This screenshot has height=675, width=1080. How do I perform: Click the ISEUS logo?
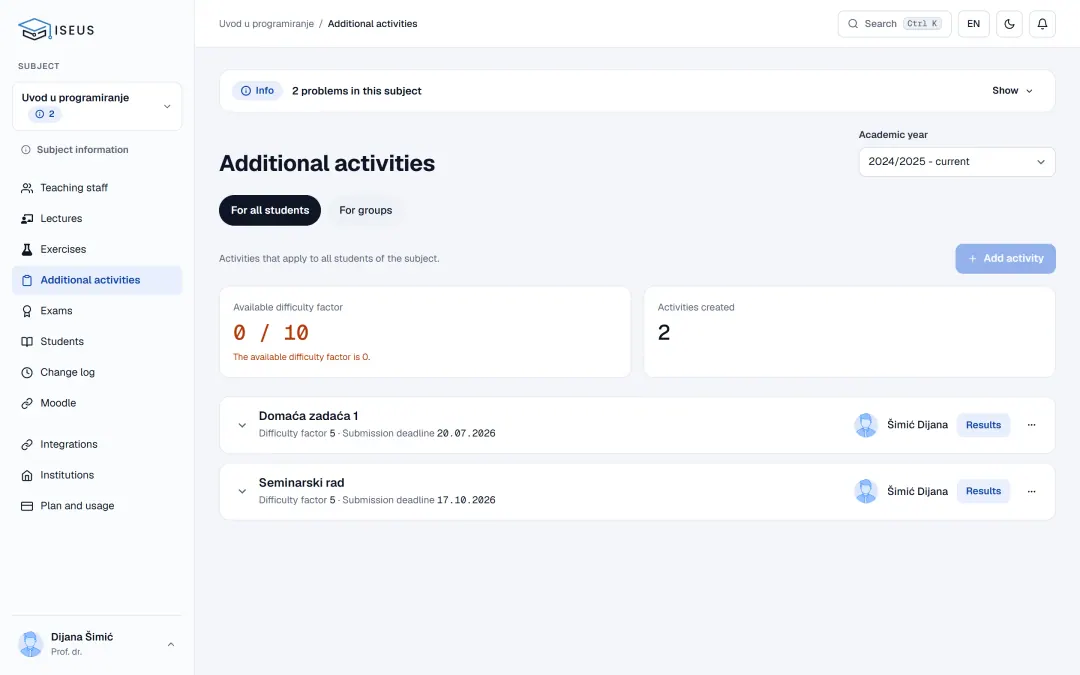coord(56,30)
